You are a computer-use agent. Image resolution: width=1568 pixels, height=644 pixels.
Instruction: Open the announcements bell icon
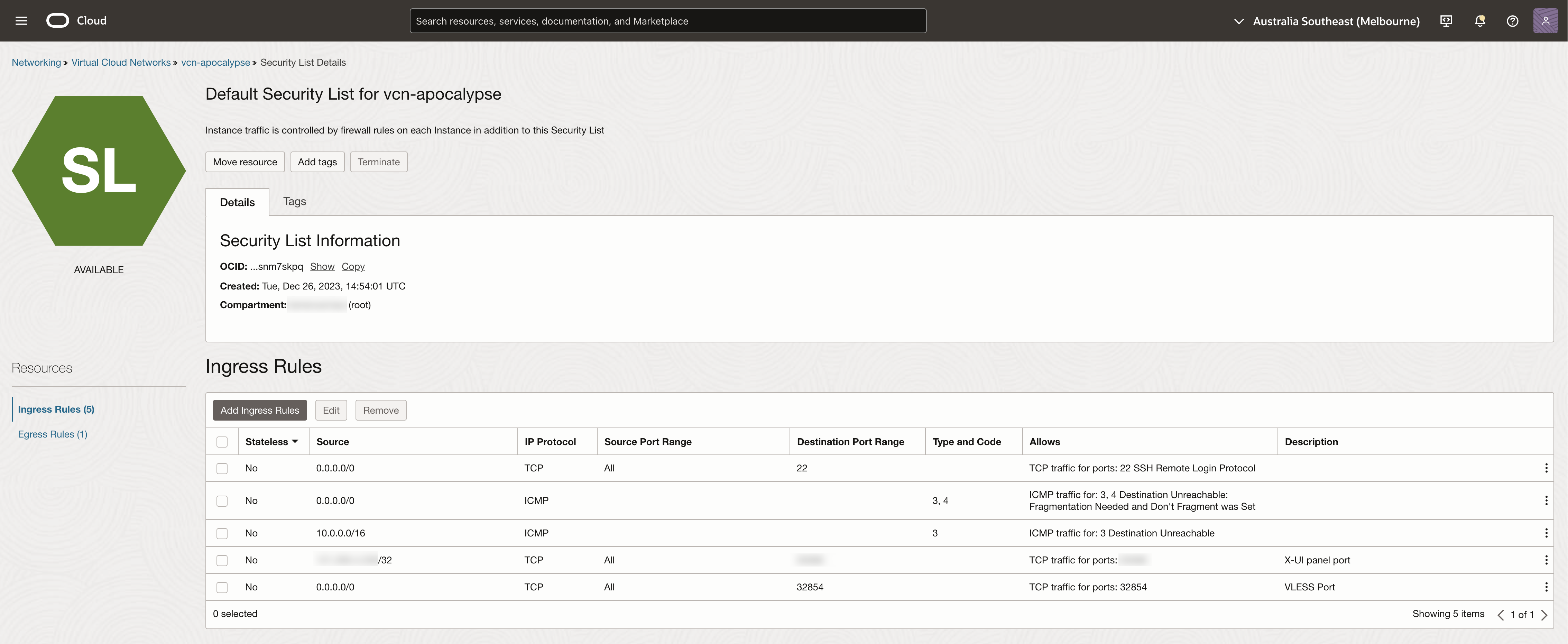[1480, 21]
